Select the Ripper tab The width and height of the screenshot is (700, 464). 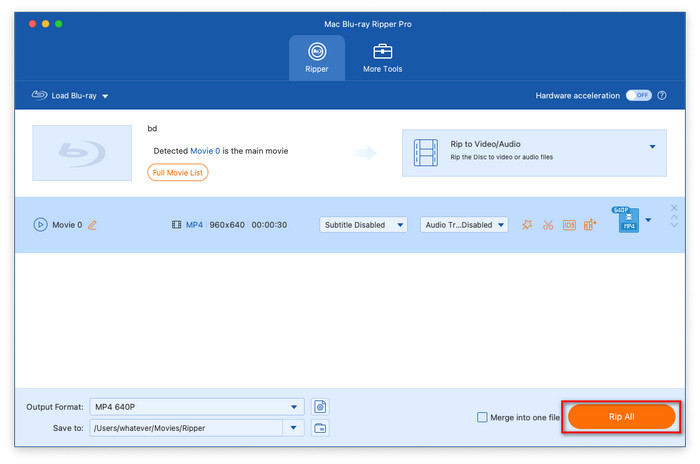[317, 58]
